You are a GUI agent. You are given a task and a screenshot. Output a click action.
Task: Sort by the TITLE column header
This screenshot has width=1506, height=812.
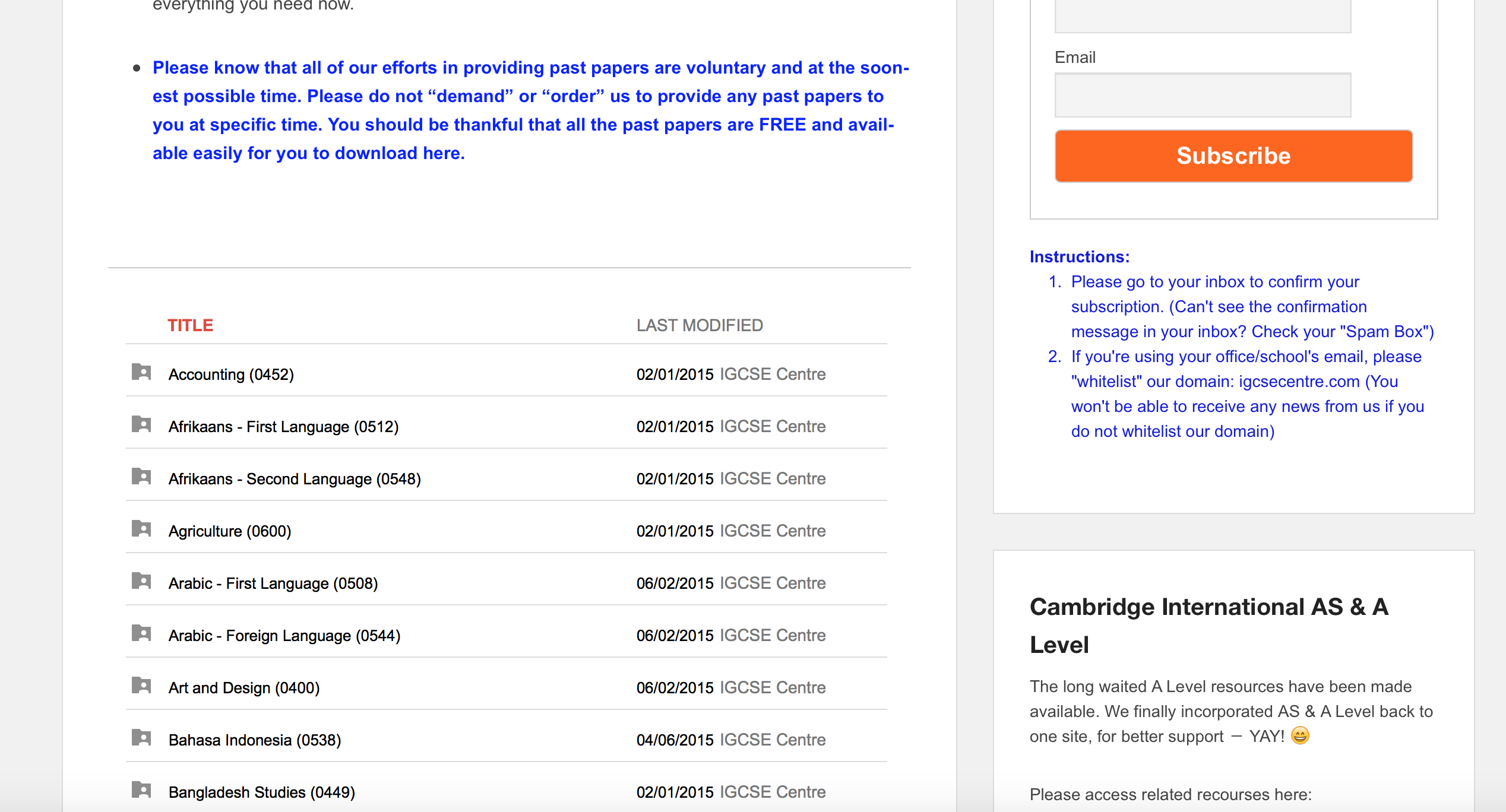pyautogui.click(x=190, y=325)
